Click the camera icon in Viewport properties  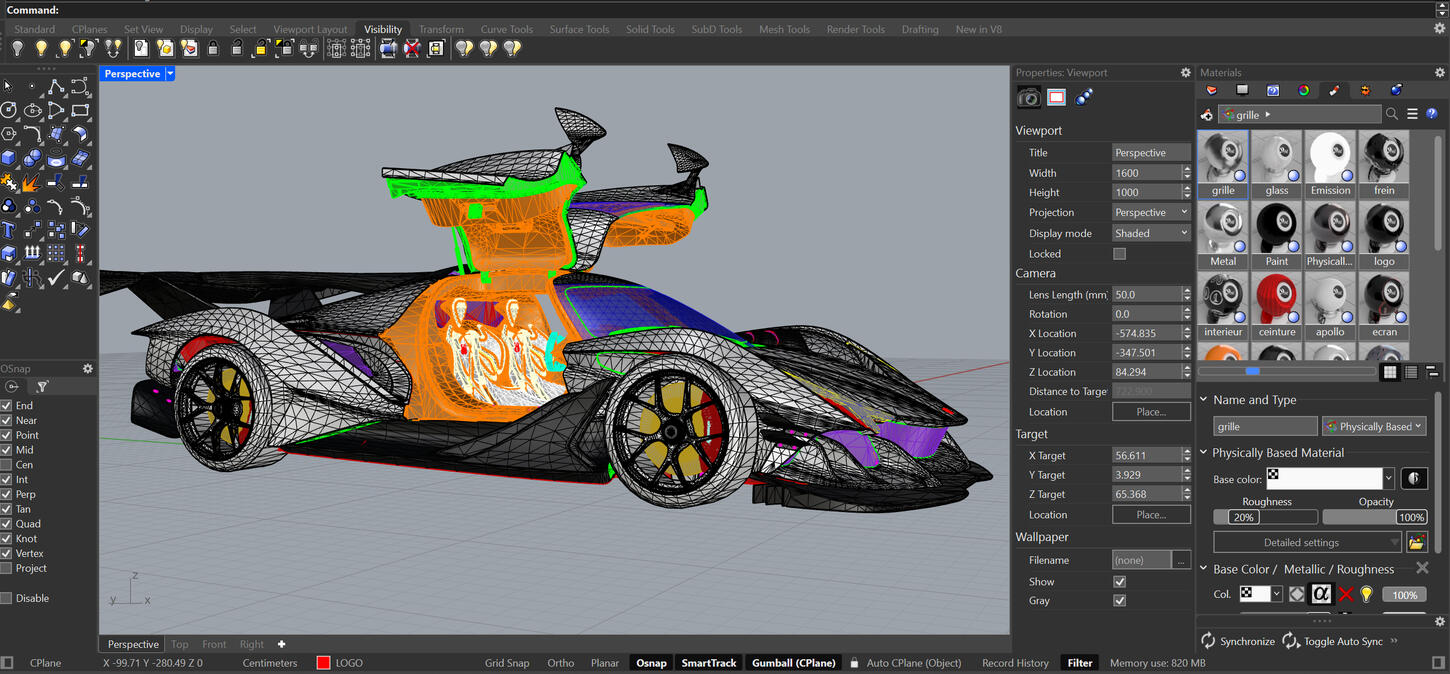point(1028,96)
